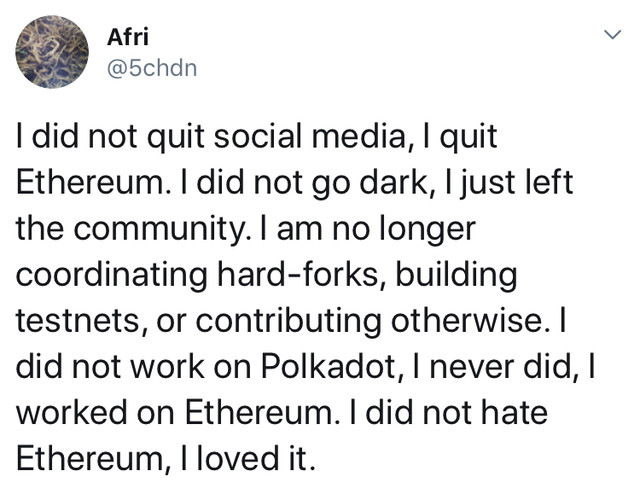
Task: Click the phrase "never did"
Action: pos(500,366)
